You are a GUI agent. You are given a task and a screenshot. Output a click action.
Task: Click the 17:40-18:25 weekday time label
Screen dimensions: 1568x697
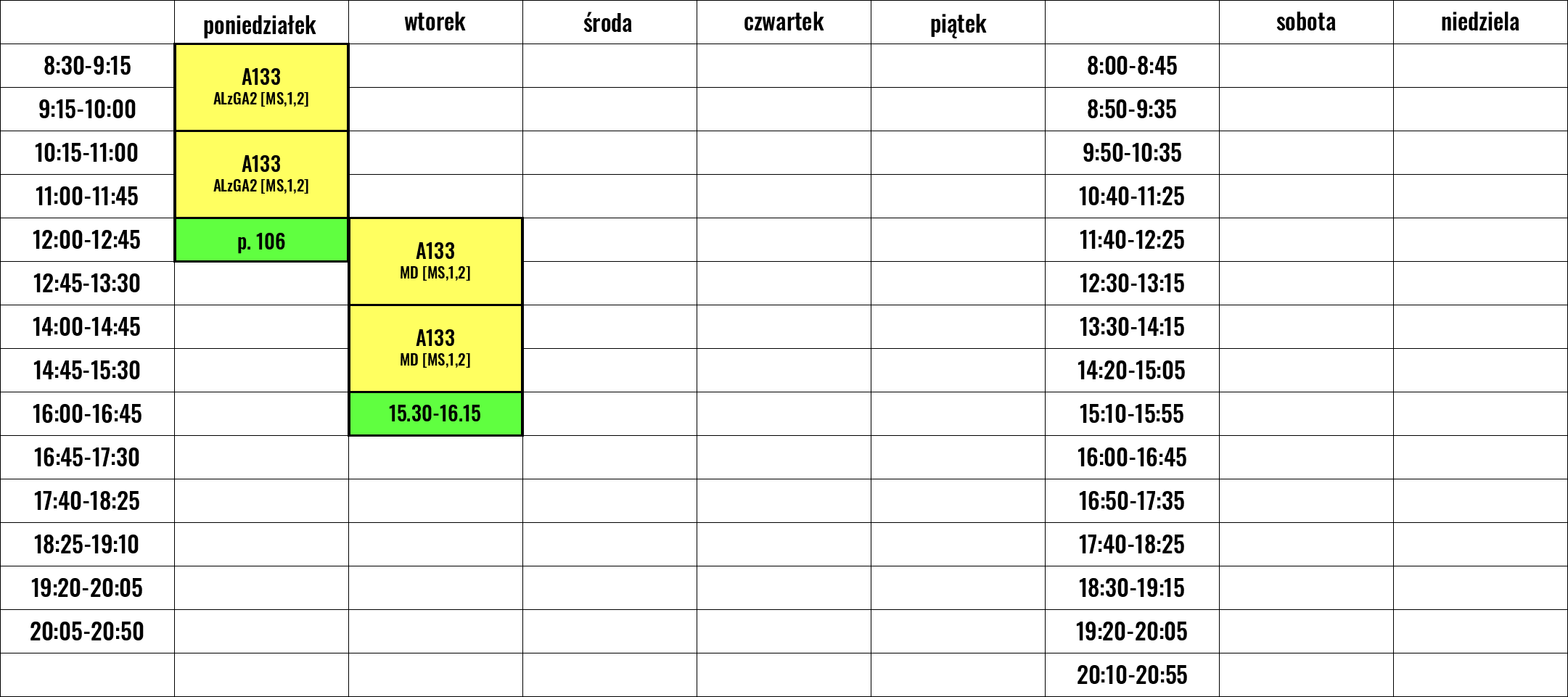coord(87,501)
